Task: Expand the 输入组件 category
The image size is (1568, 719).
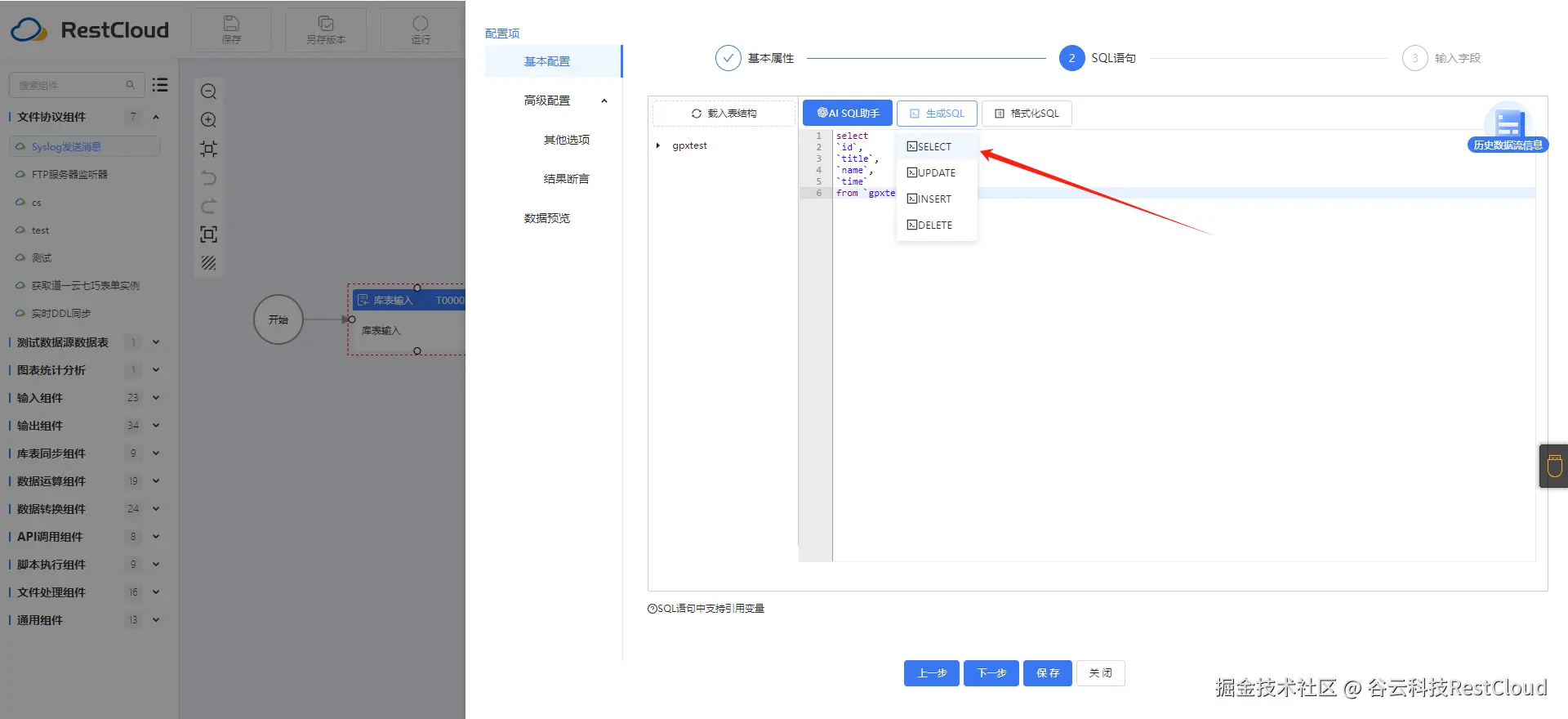Action: 156,398
